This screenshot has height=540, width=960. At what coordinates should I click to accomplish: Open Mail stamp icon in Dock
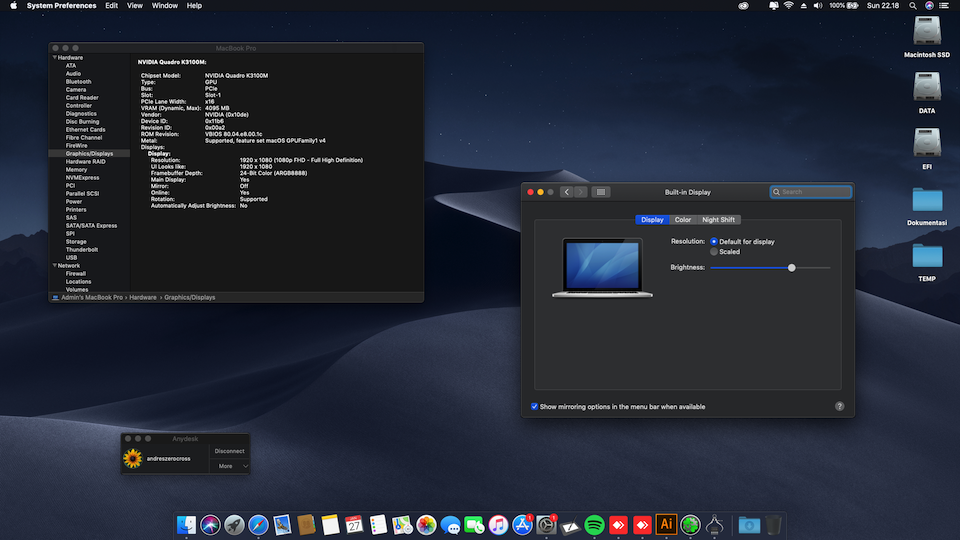[x=282, y=525]
